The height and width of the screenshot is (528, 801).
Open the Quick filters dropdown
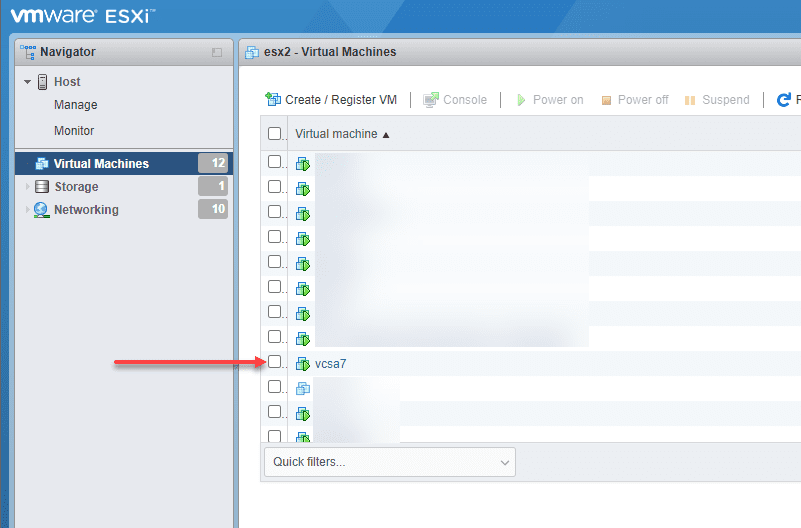pyautogui.click(x=390, y=462)
